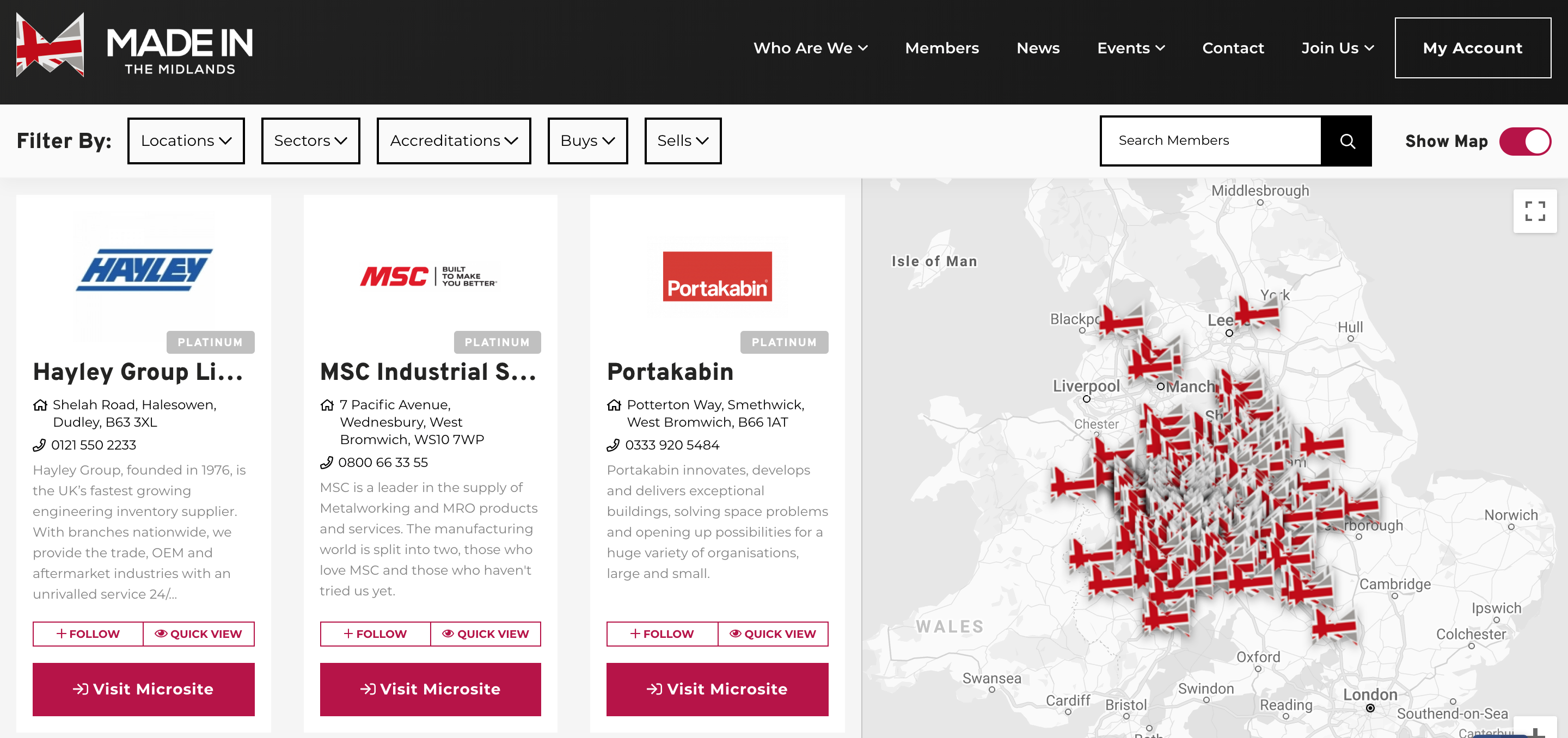Expand the Who Are We menu

point(810,48)
